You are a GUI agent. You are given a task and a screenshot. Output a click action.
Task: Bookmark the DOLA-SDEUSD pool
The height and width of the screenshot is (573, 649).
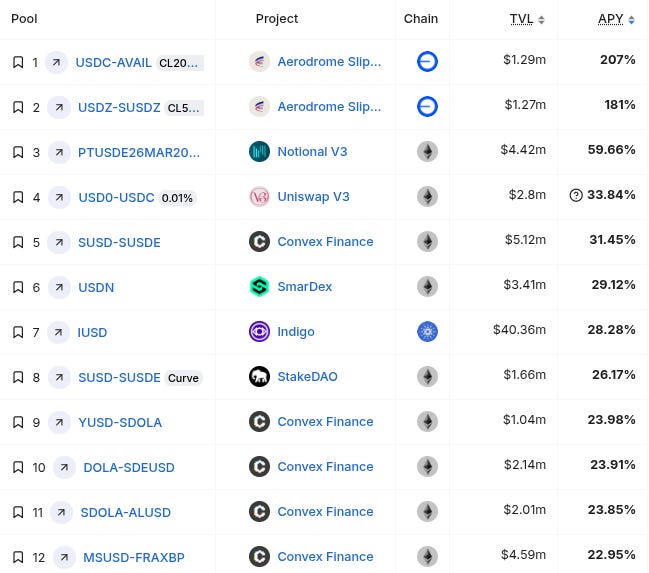coord(18,467)
